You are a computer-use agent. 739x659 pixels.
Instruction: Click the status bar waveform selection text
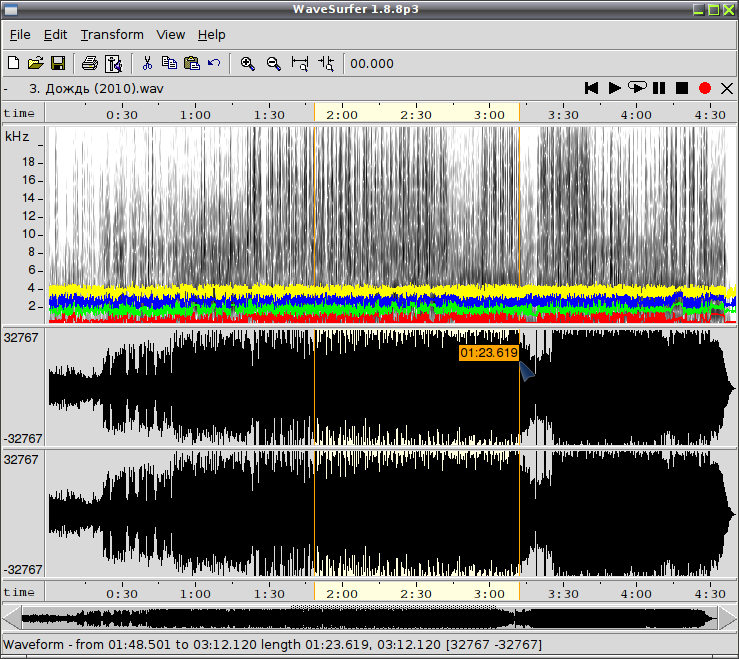pyautogui.click(x=272, y=644)
